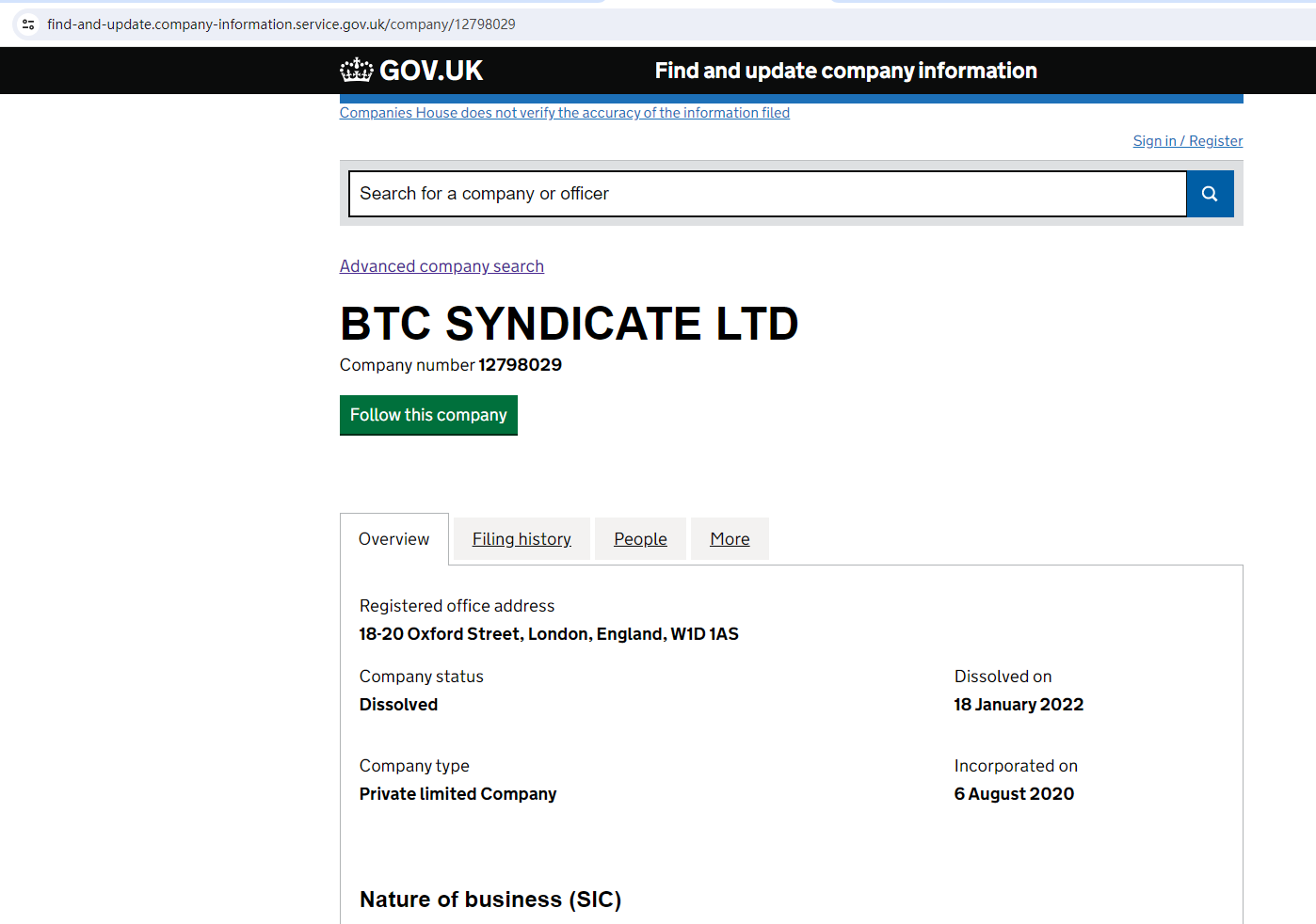Focus the browser URL address bar
The width and height of the screenshot is (1316, 924).
click(x=282, y=24)
